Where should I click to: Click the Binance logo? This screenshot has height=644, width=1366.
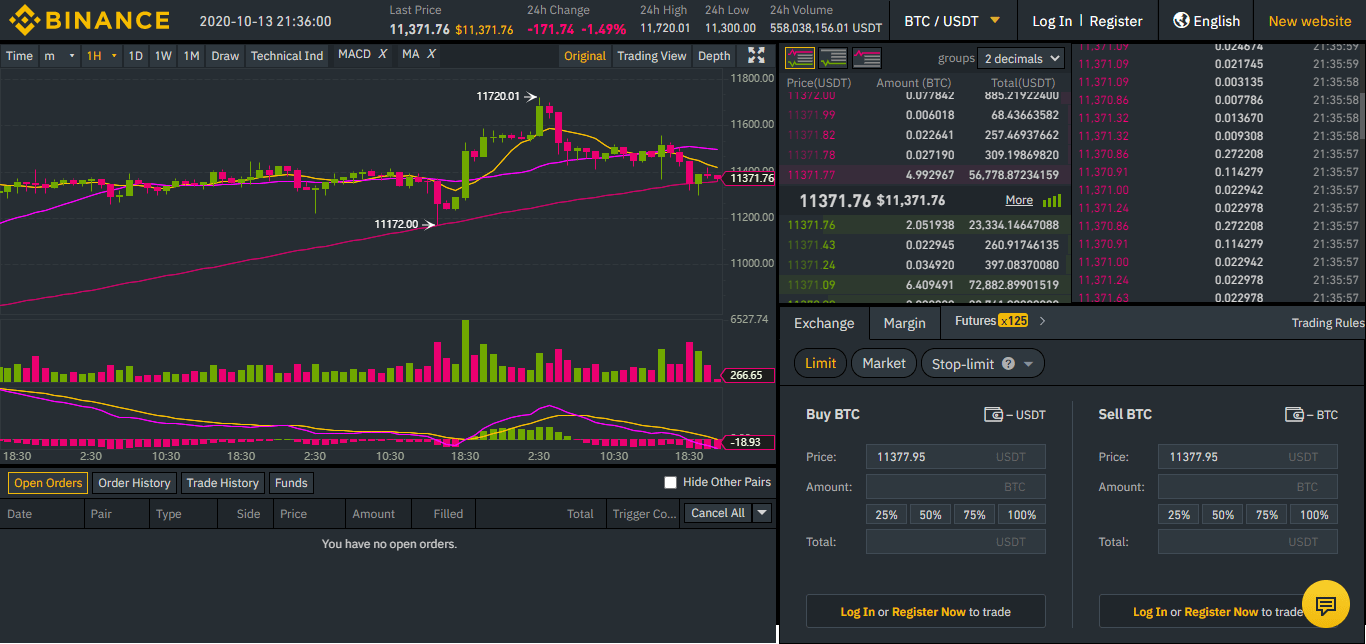(90, 20)
